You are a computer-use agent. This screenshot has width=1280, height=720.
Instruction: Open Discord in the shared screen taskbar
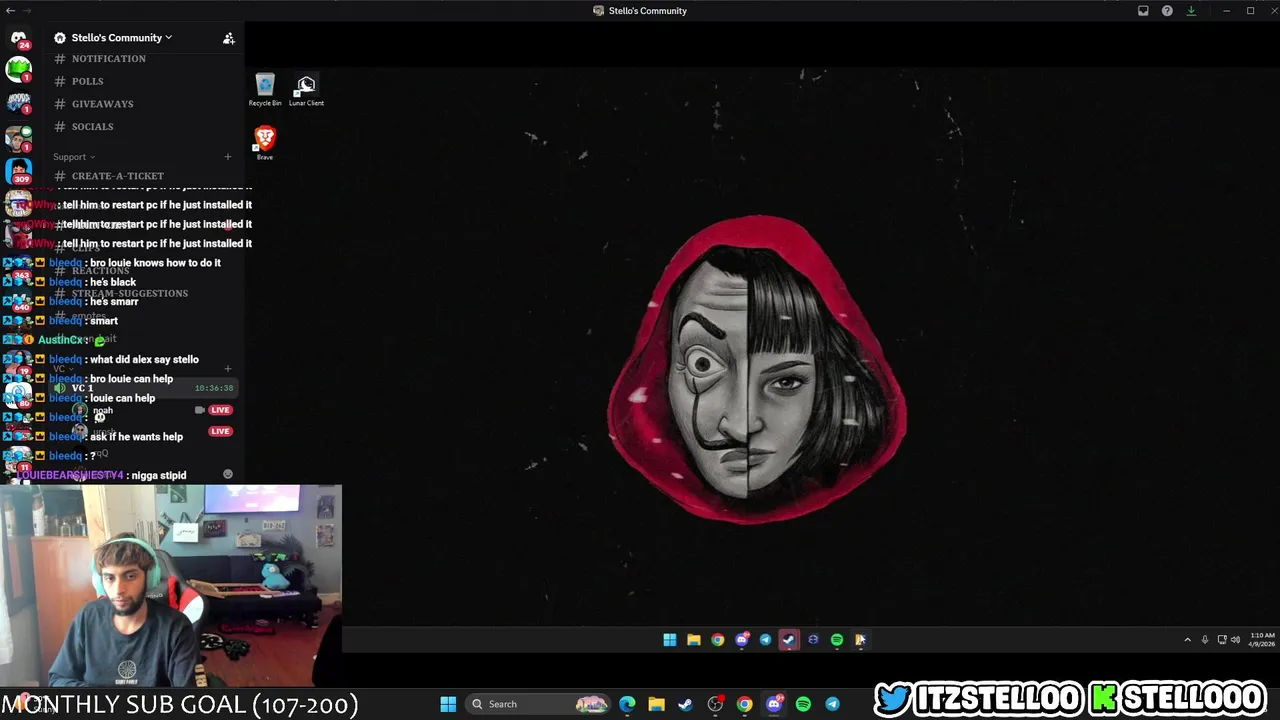click(742, 640)
